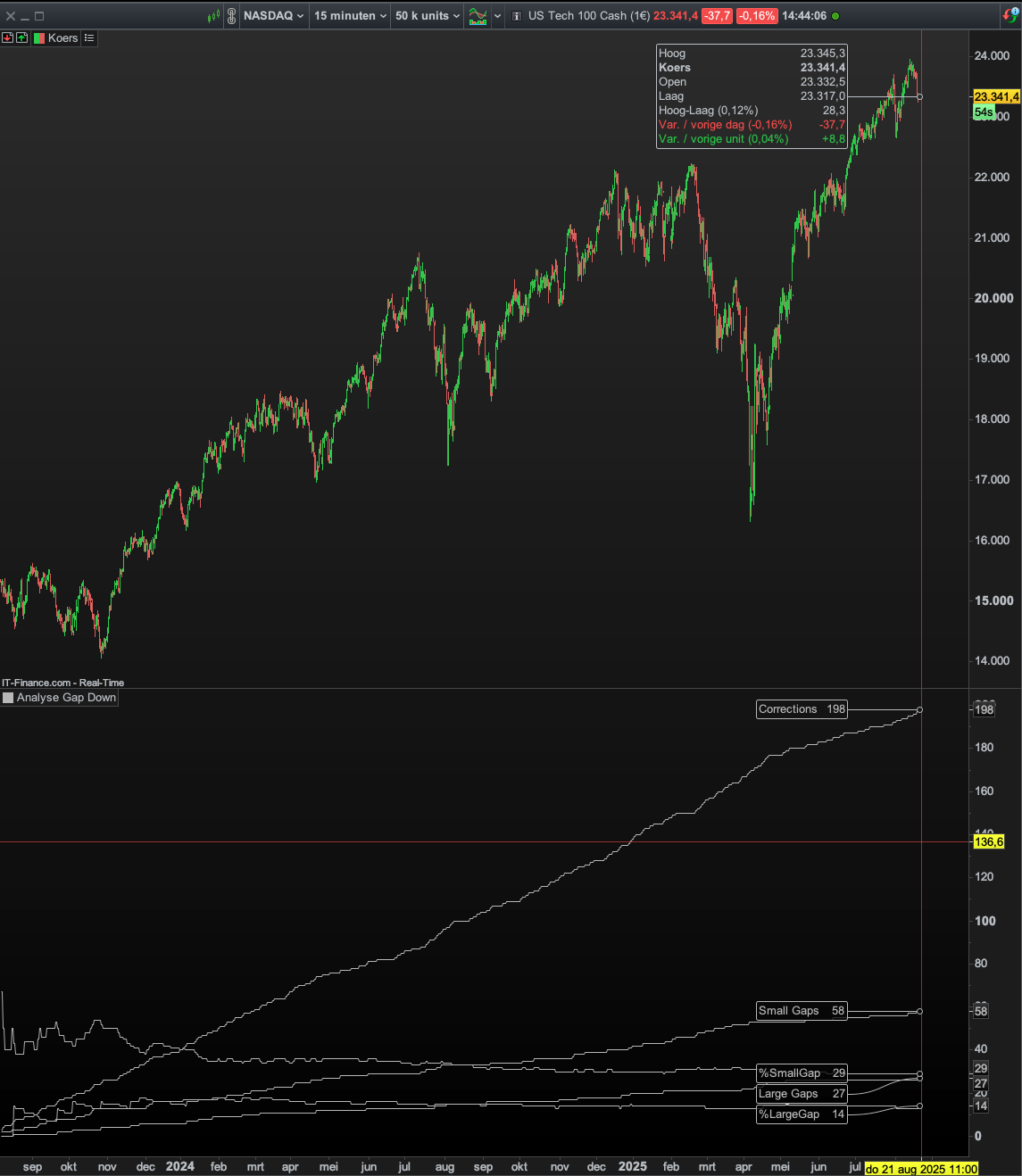
Task: Click the Corrections 198 label box
Action: tap(802, 709)
